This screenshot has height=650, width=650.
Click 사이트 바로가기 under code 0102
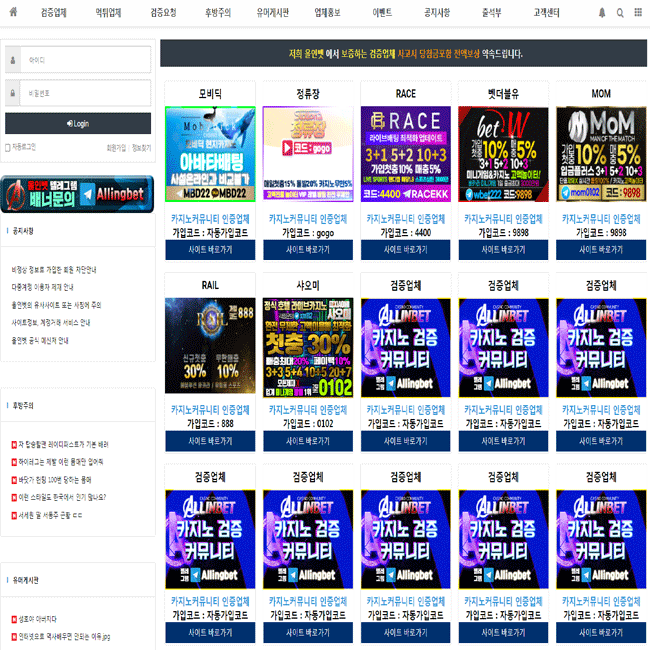click(x=308, y=441)
